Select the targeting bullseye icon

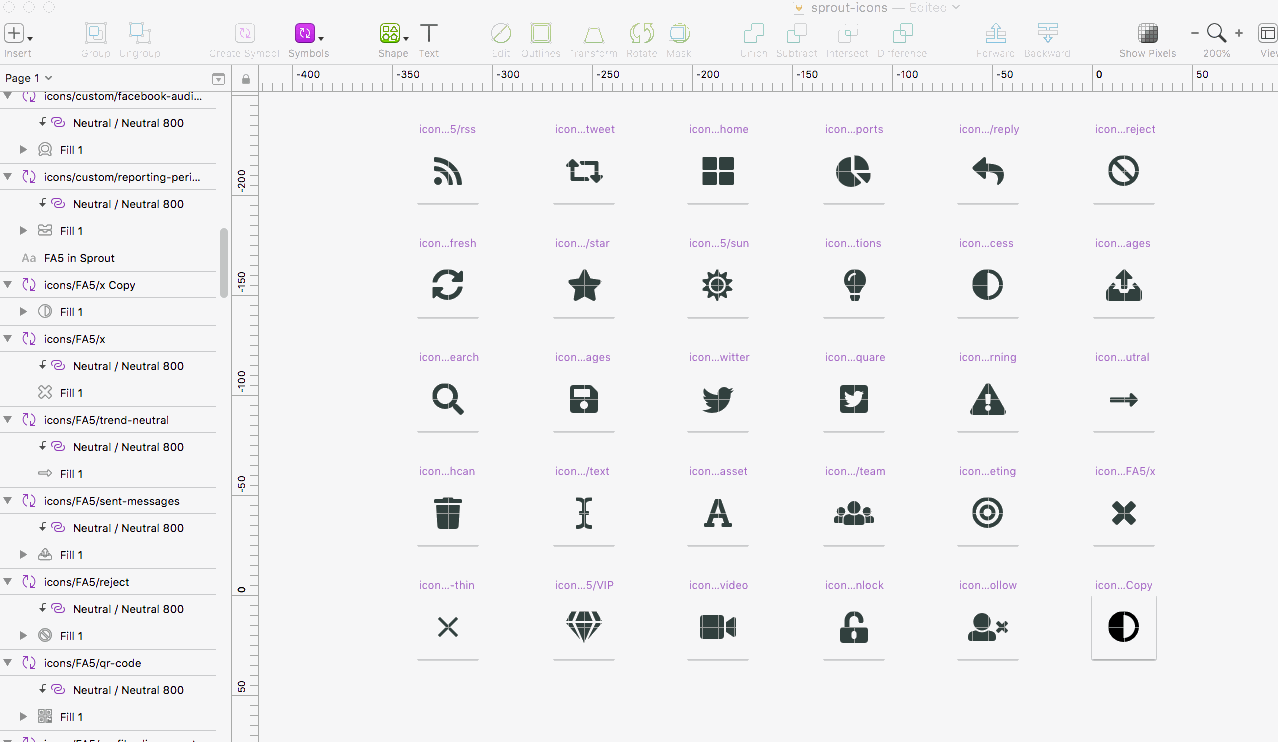coord(988,513)
